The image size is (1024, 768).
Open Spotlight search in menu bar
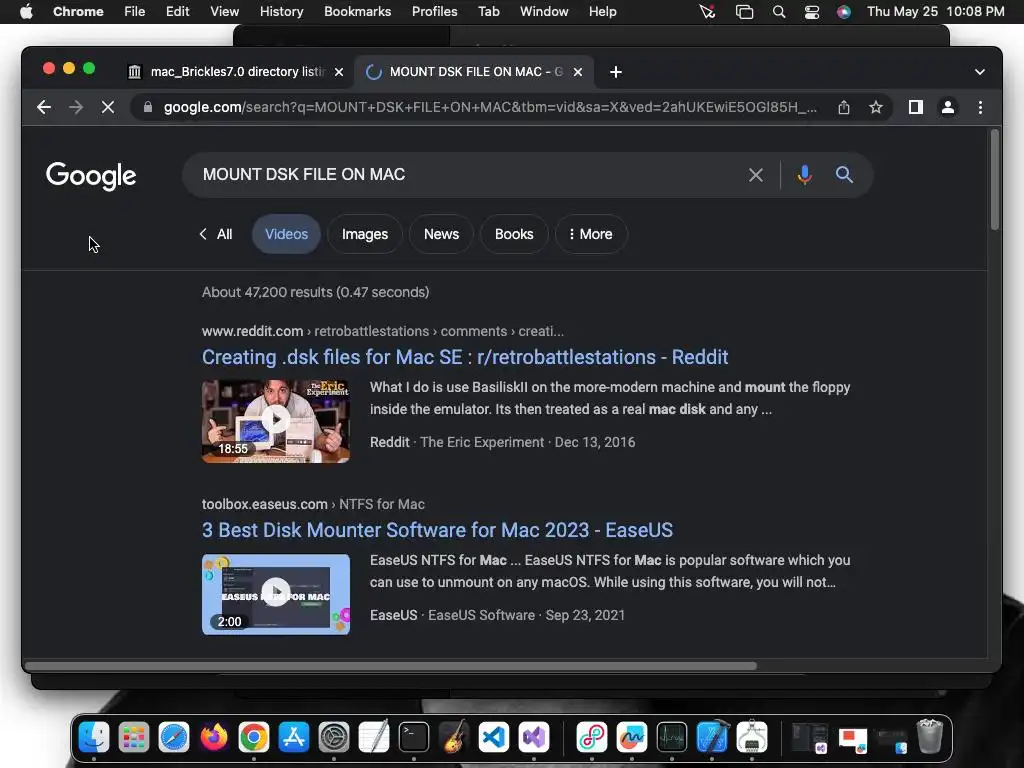click(778, 12)
